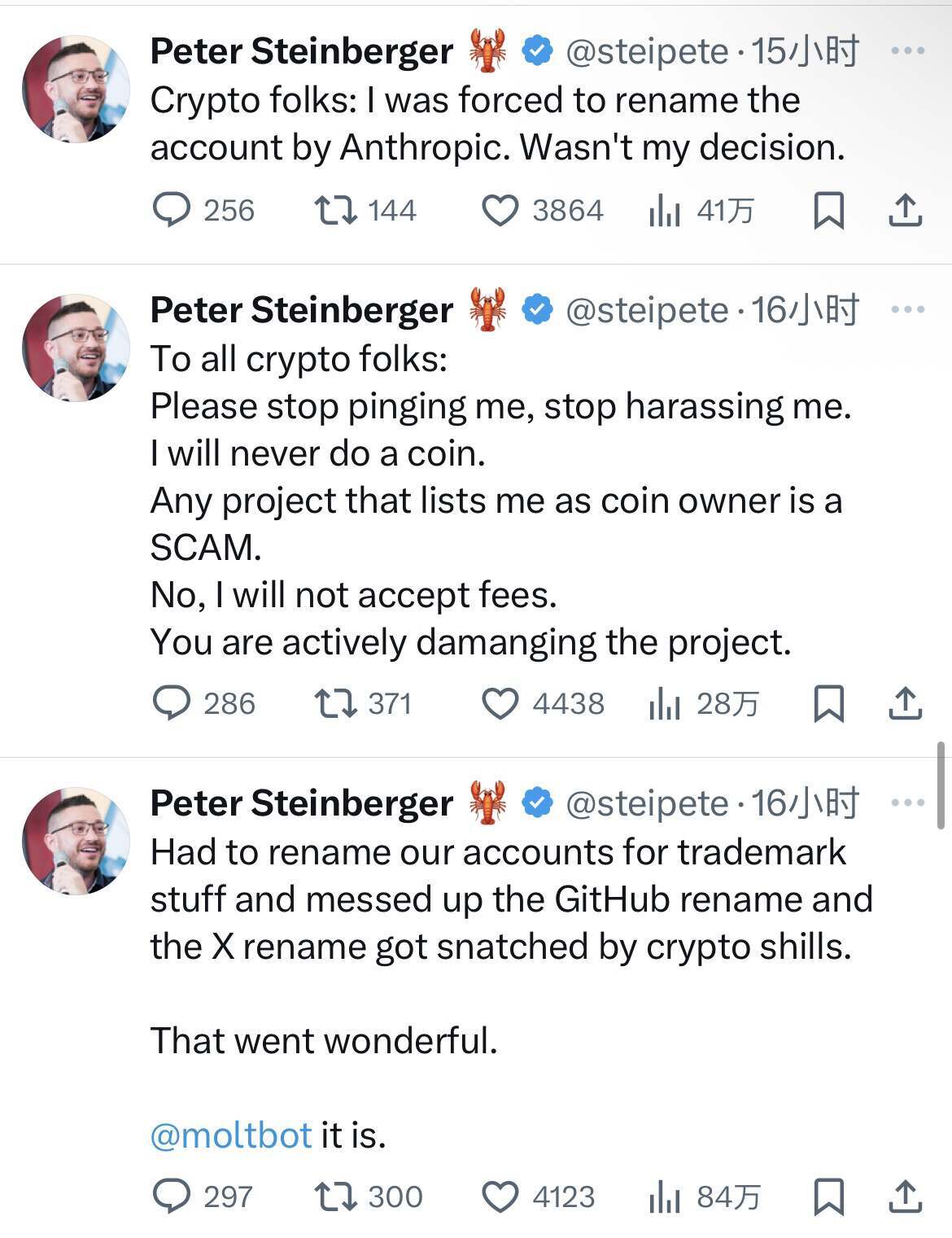
Task: Open more options on the 15小时 tweet
Action: click(907, 51)
